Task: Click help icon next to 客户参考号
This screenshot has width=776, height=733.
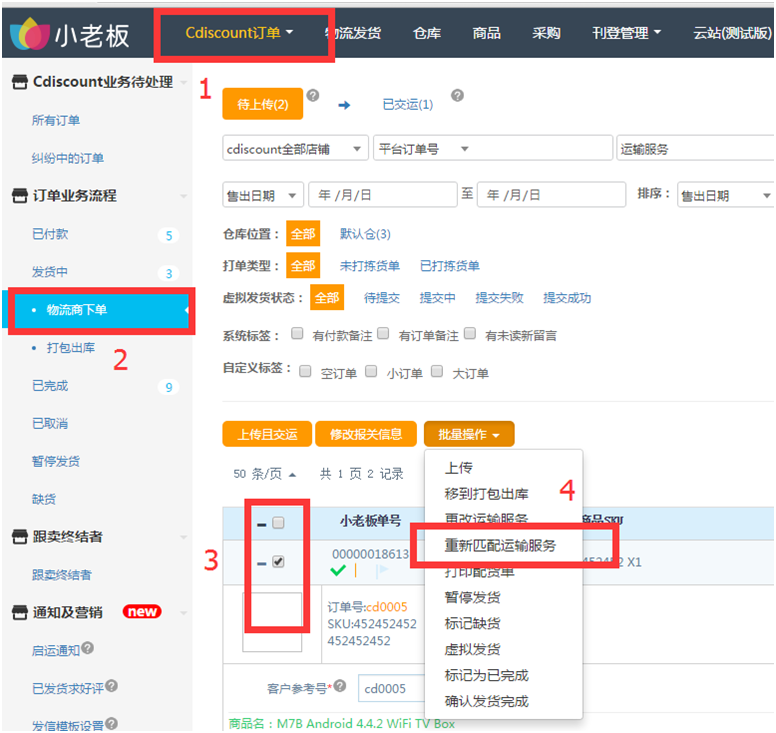Action: click(x=340, y=686)
